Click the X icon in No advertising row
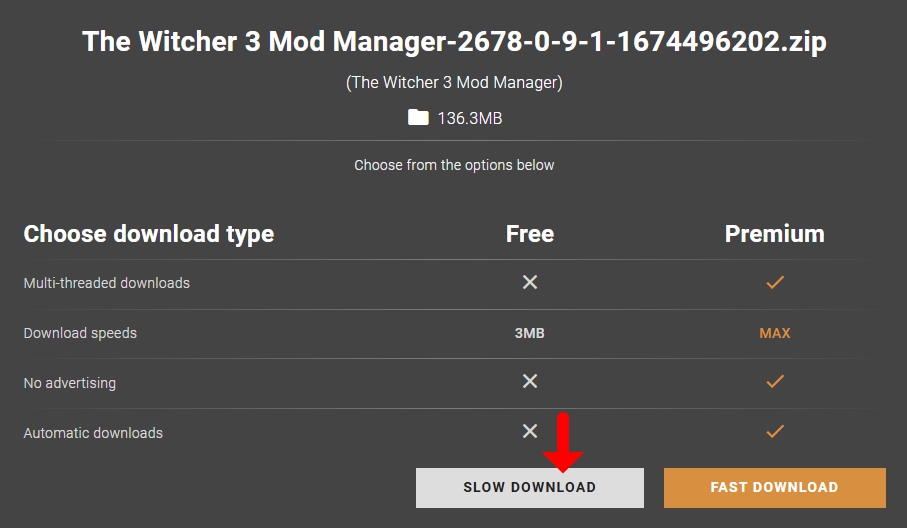 [530, 381]
